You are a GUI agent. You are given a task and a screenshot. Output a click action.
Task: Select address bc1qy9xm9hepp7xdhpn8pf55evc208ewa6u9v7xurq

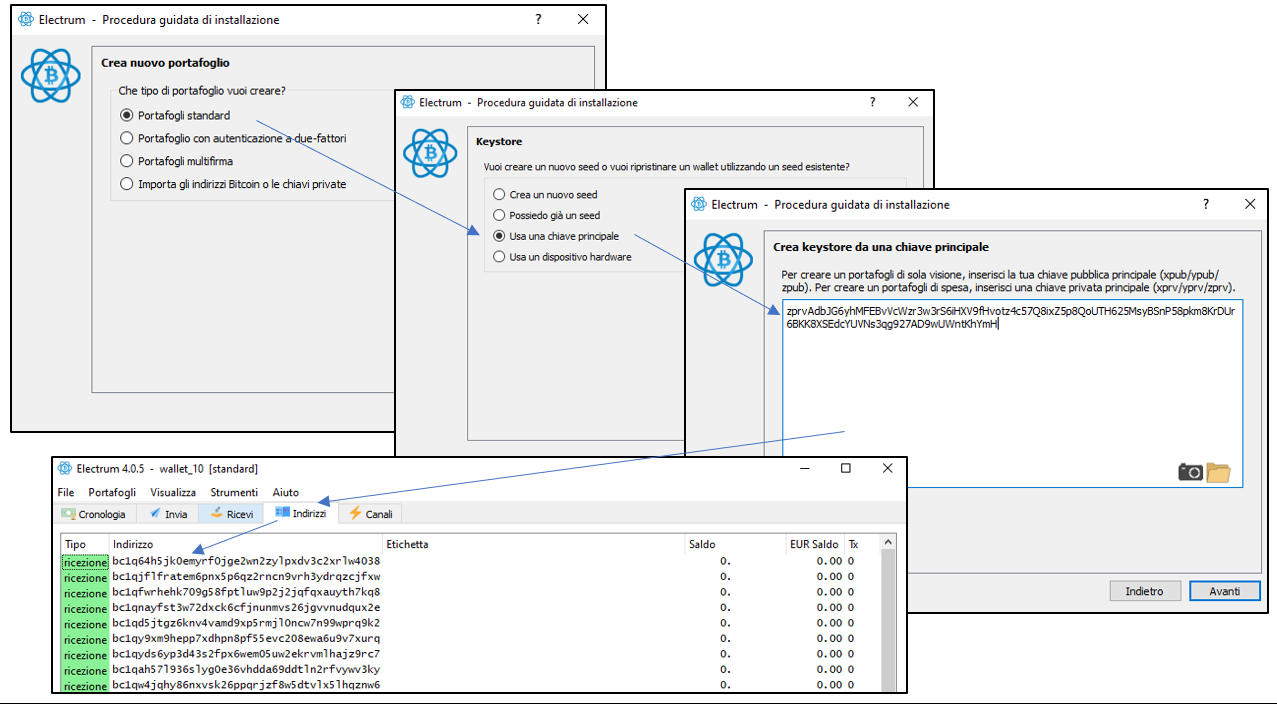(x=246, y=638)
